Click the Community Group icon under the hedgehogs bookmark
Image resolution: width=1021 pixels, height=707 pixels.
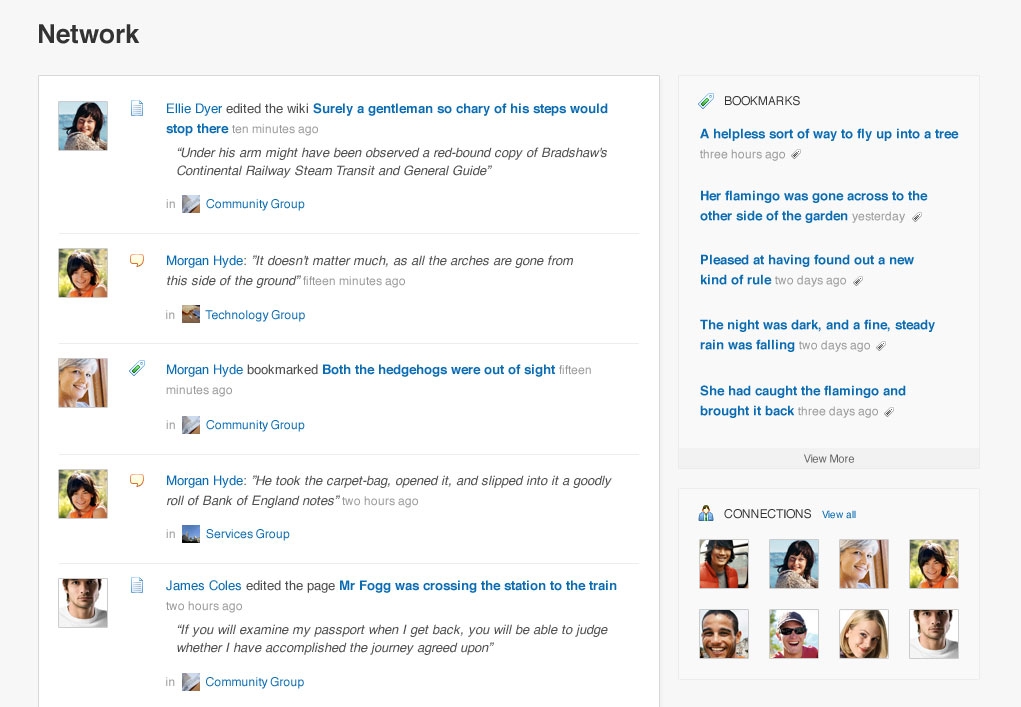point(191,425)
